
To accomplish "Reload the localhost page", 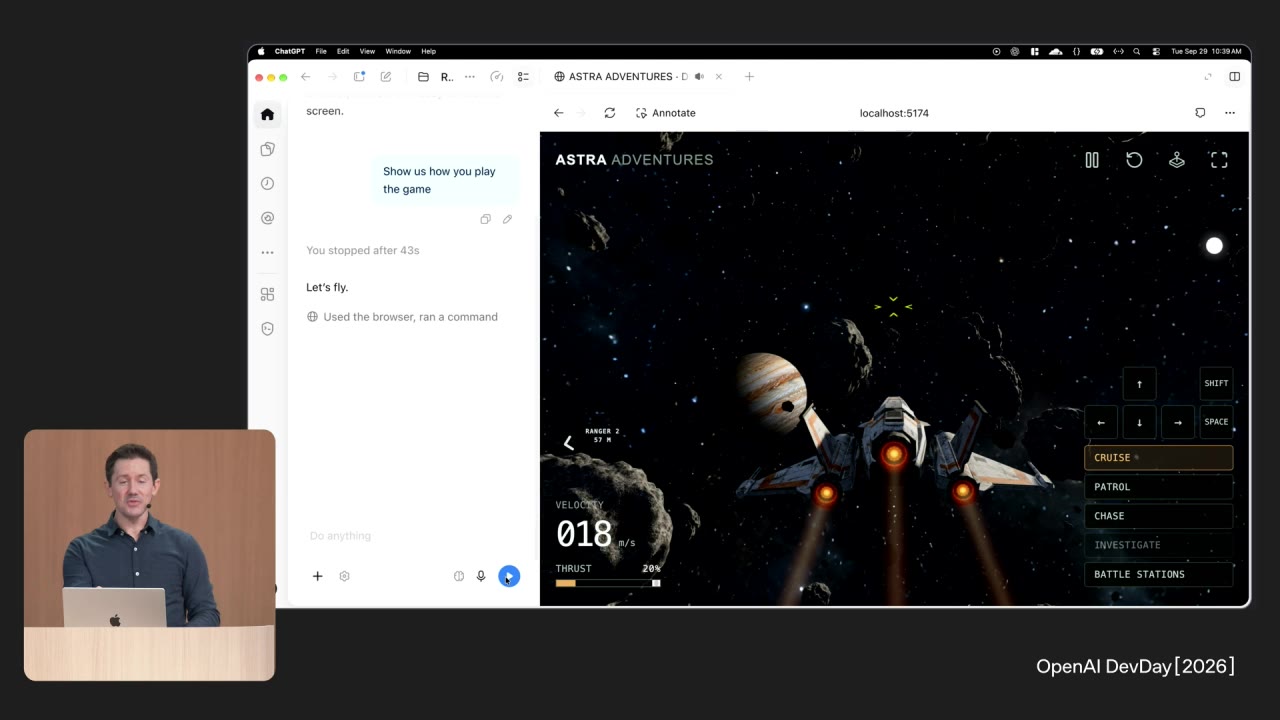I will [610, 113].
